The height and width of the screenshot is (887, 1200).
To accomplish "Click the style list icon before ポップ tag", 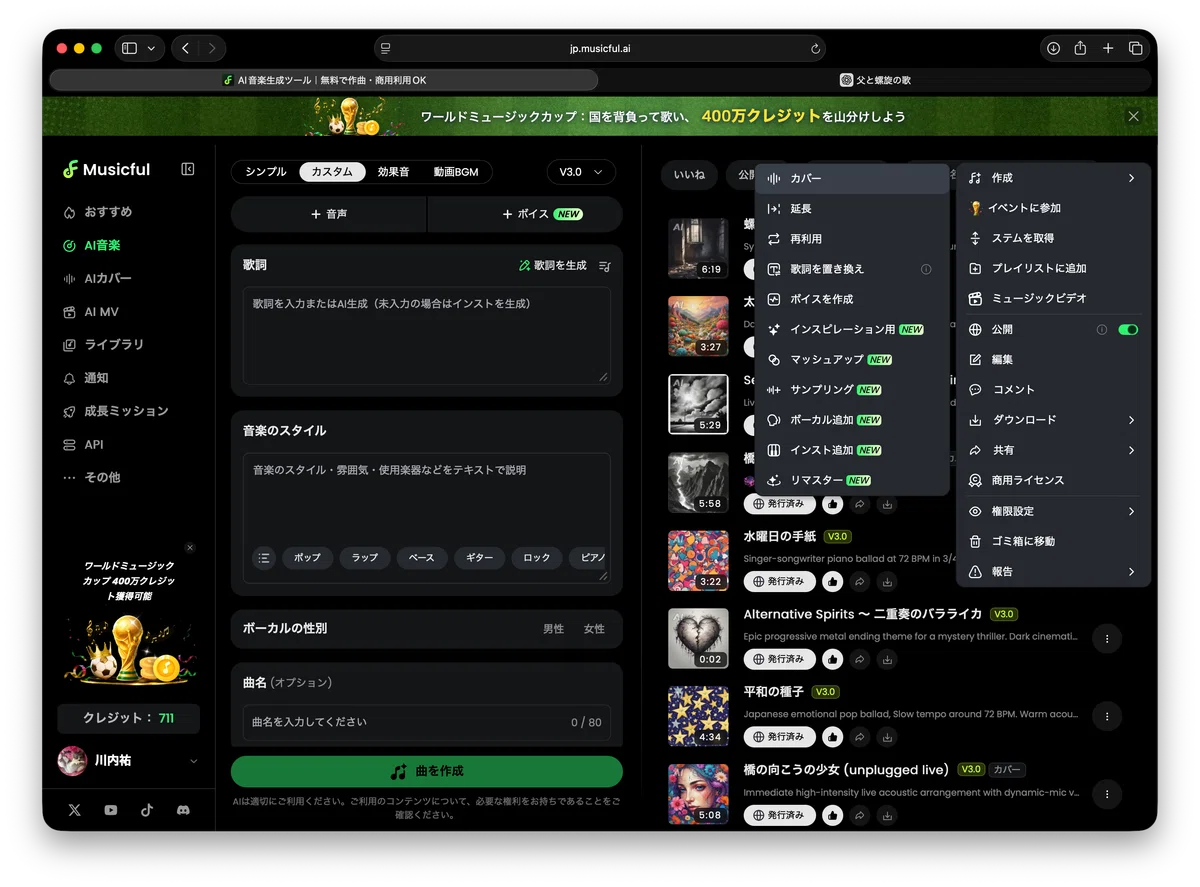I will coord(264,558).
